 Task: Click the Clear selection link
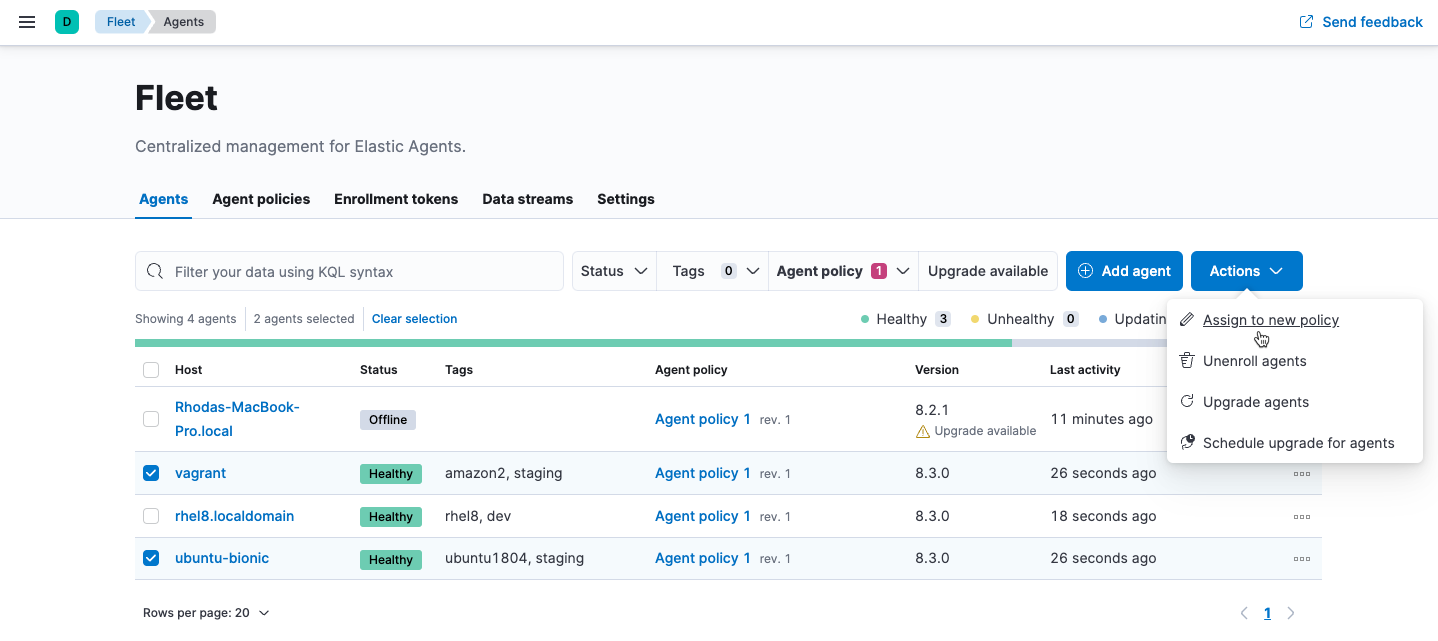[414, 318]
